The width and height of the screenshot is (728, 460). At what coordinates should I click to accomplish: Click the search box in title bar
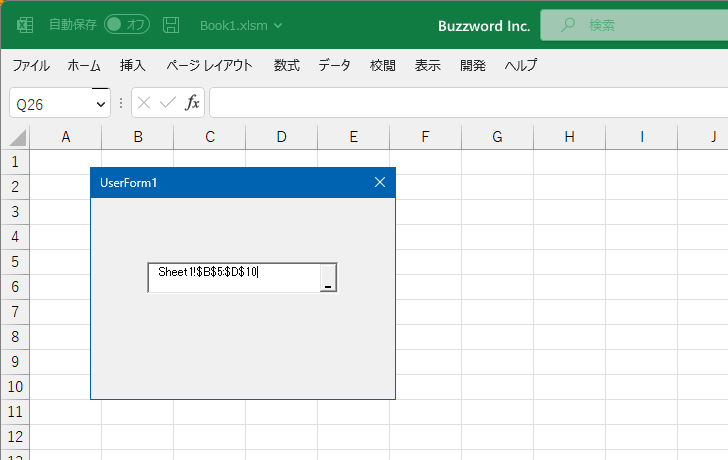[x=634, y=25]
